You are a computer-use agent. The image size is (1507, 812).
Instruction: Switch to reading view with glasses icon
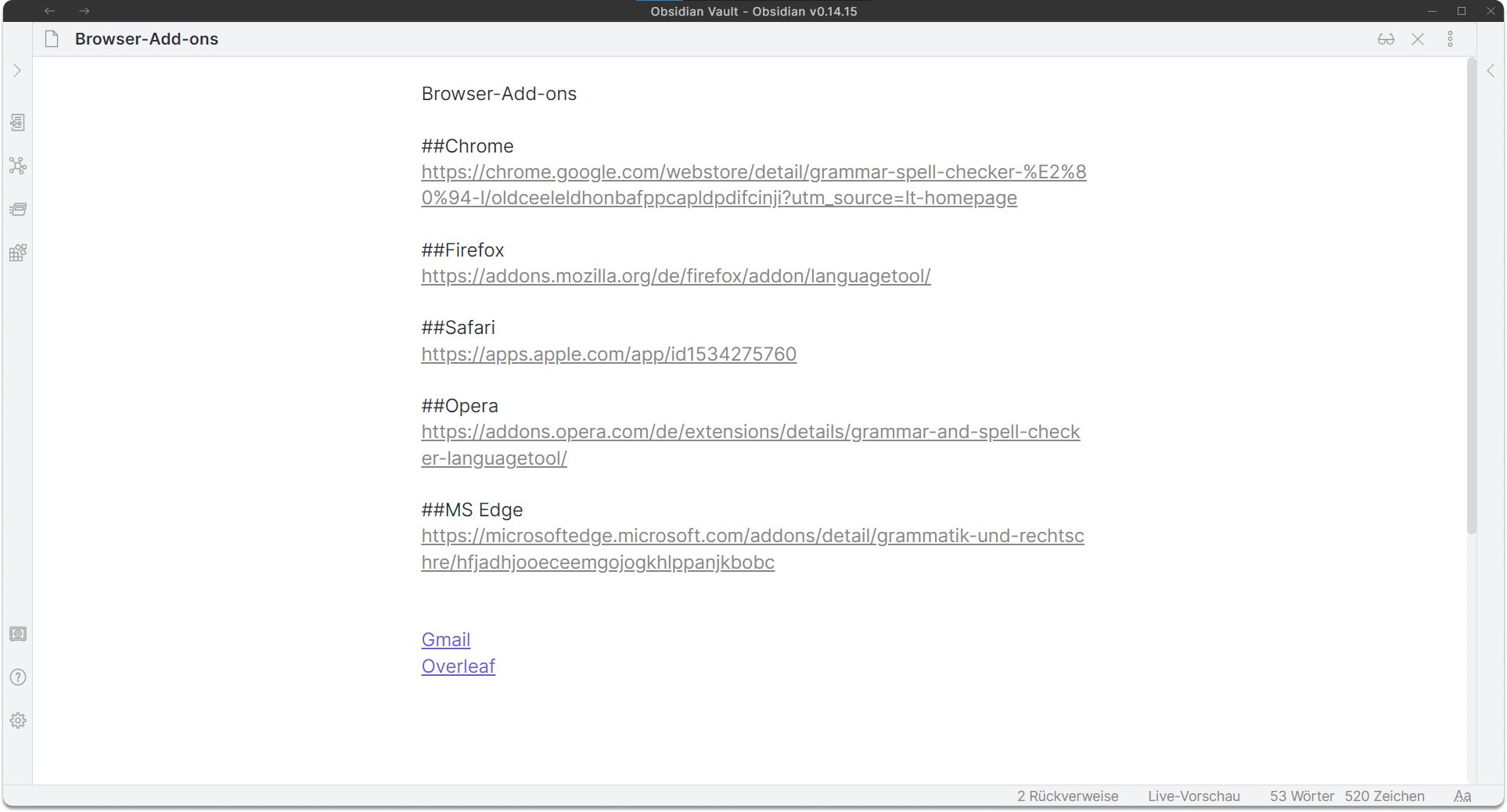pos(1386,39)
